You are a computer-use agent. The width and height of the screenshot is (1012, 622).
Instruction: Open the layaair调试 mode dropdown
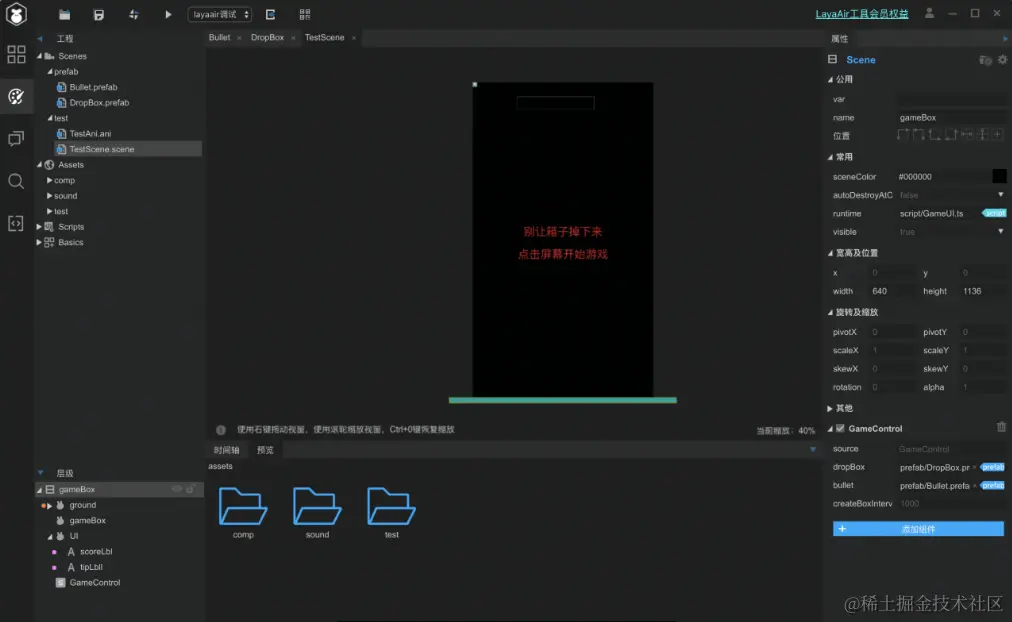pos(219,14)
